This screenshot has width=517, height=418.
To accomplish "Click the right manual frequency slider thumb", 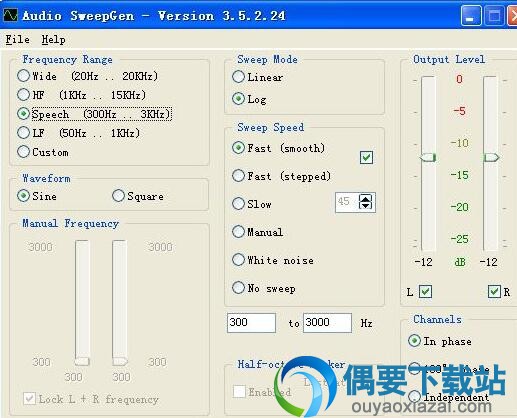I will (120, 361).
